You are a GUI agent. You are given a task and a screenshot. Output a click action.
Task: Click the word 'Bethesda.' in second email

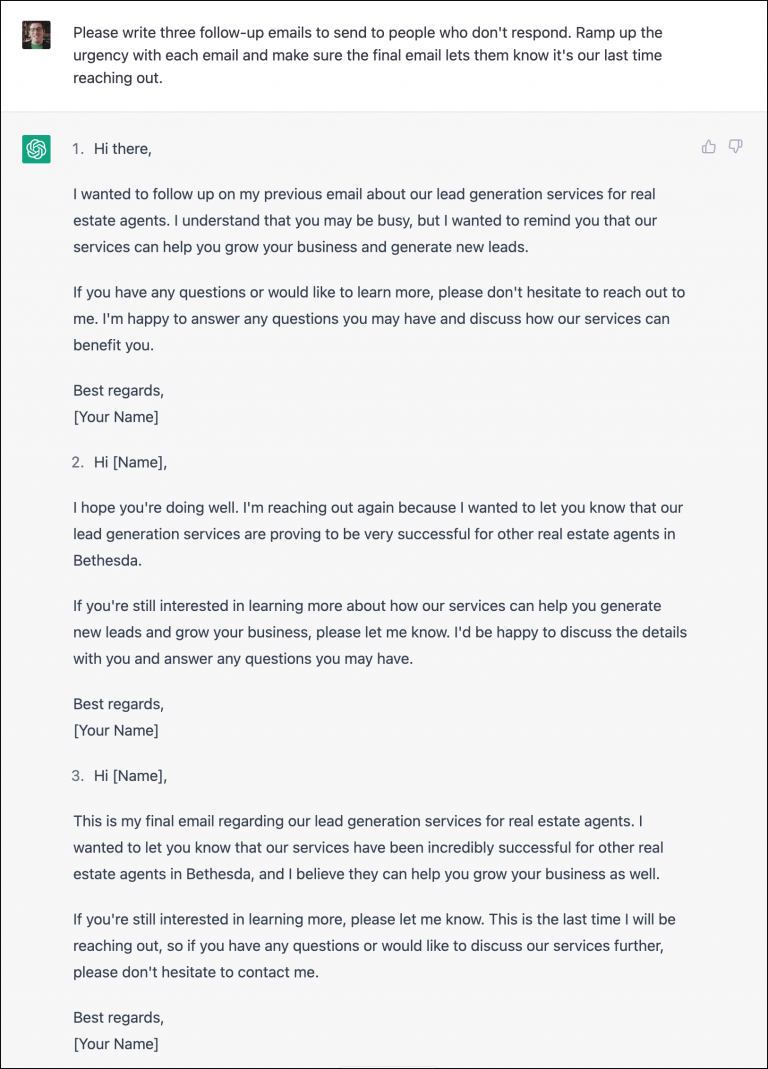click(x=107, y=560)
